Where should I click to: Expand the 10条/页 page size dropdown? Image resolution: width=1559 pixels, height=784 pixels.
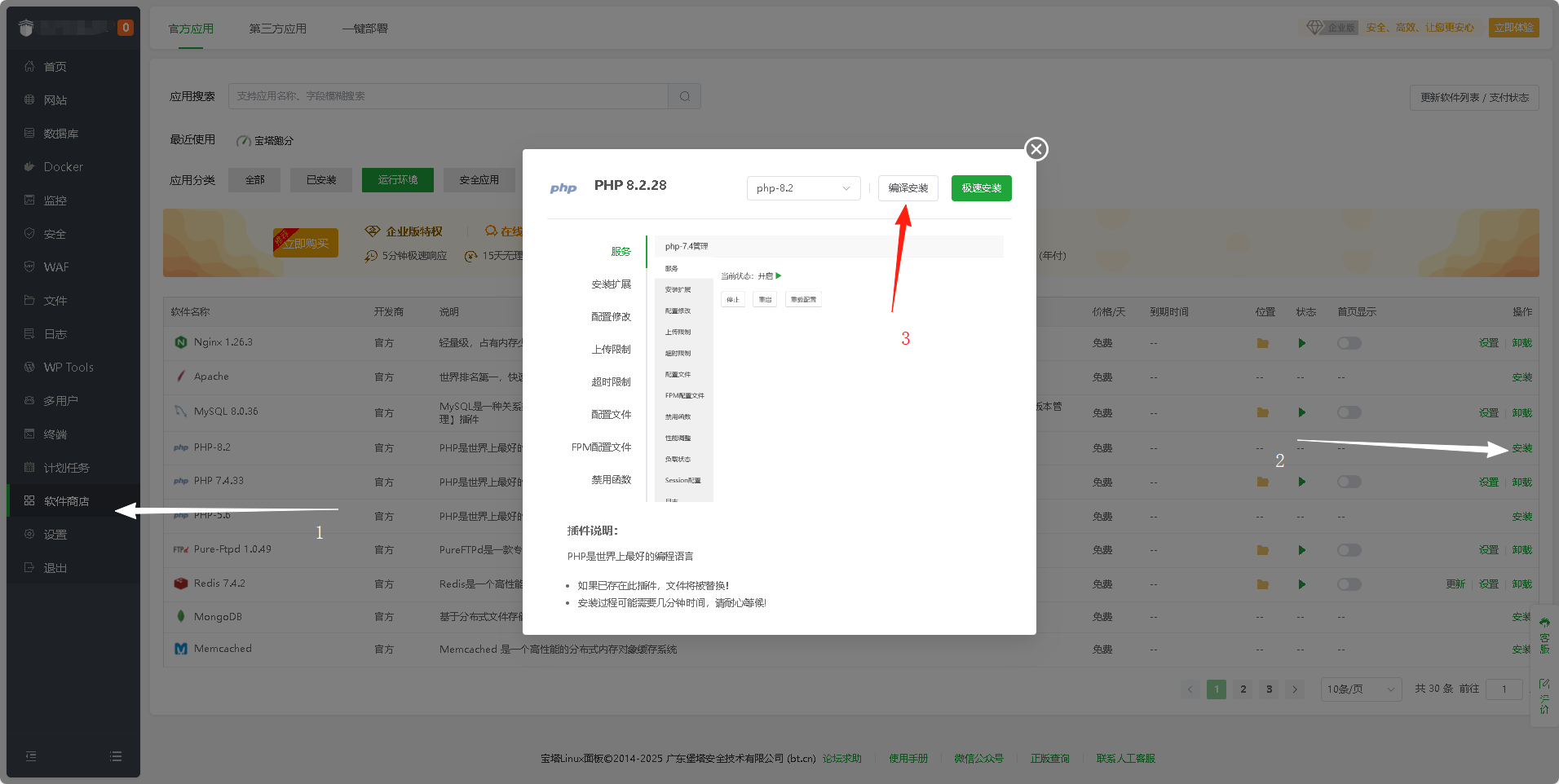point(1360,689)
